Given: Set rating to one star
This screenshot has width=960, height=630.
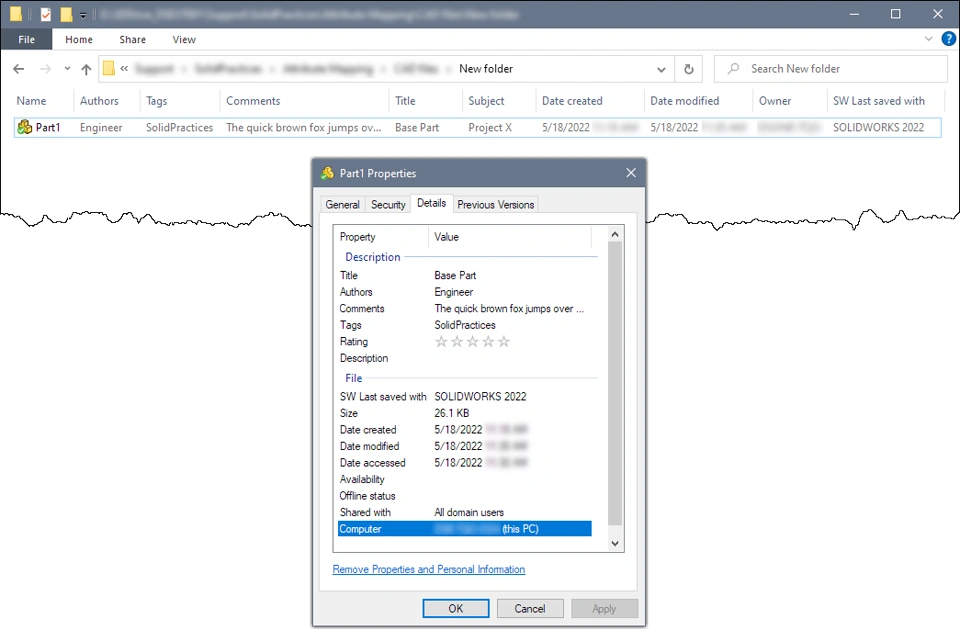Looking at the screenshot, I should tap(441, 342).
